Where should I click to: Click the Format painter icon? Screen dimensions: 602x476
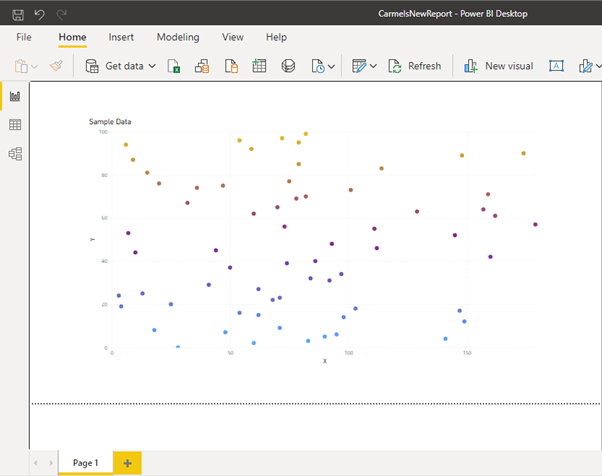click(x=56, y=66)
